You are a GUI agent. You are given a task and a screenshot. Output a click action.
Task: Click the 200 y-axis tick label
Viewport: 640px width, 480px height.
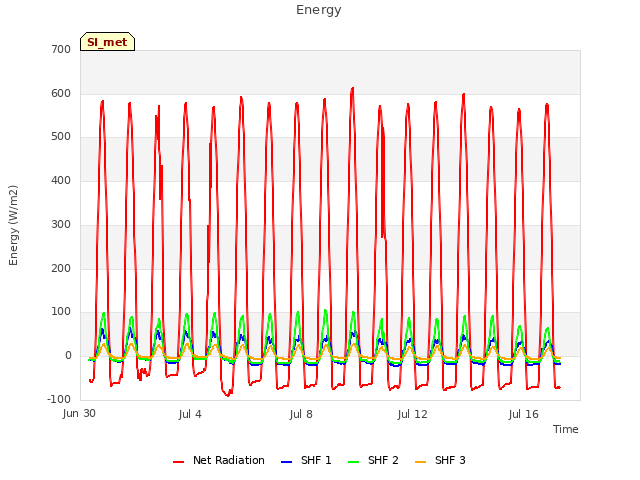pyautogui.click(x=61, y=269)
